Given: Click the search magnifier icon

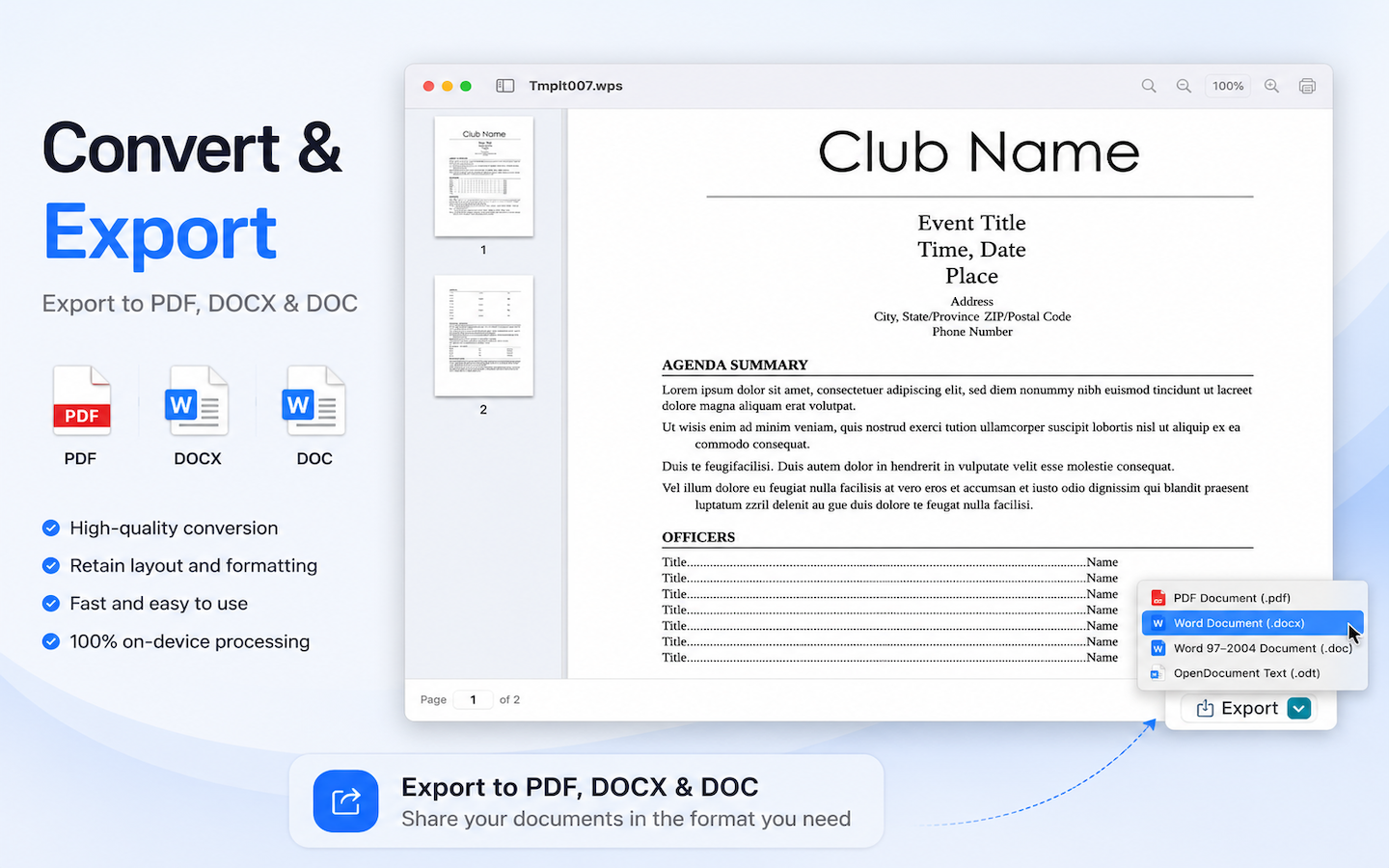Looking at the screenshot, I should [1149, 86].
